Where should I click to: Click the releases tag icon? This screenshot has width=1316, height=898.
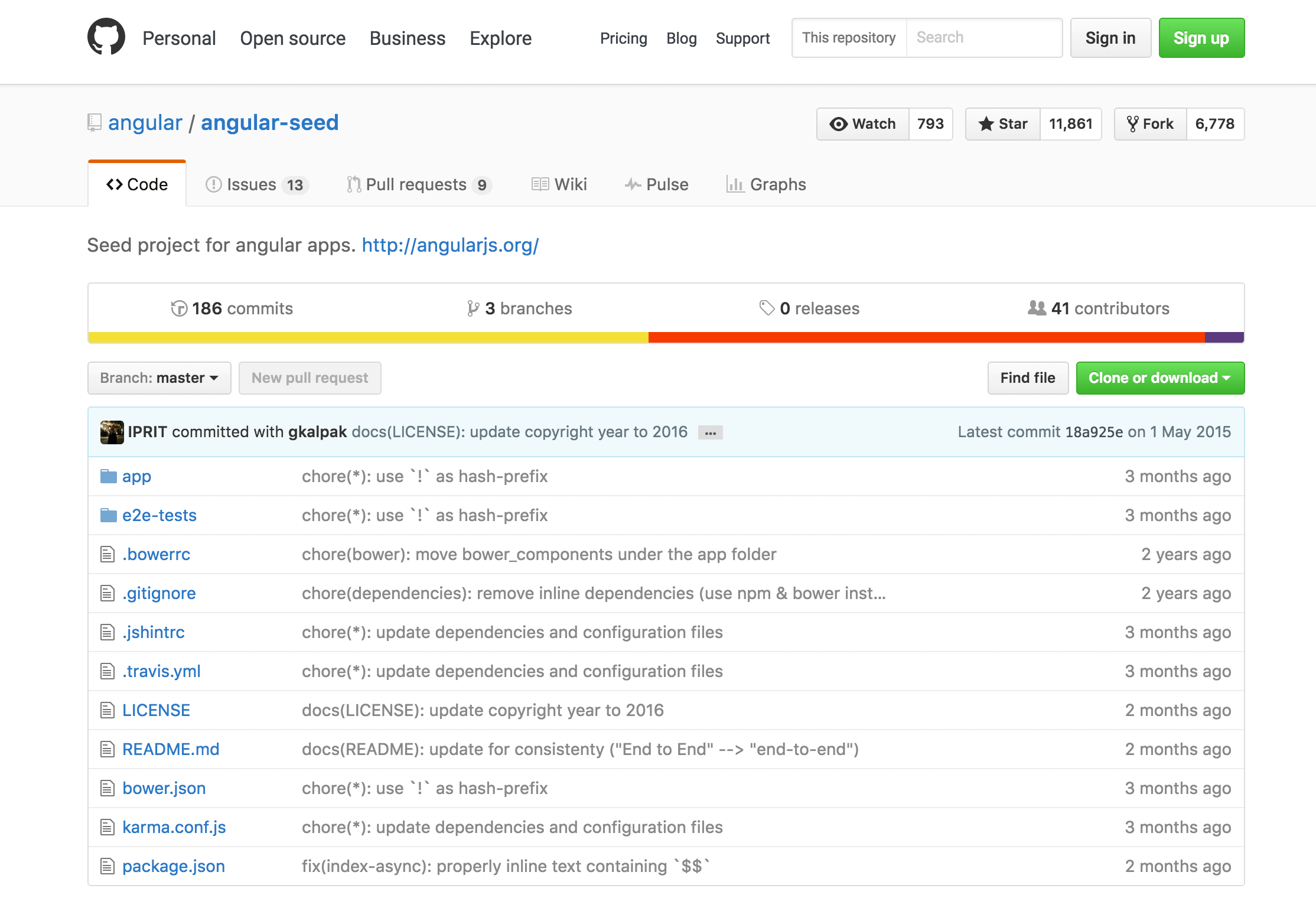[x=767, y=308]
